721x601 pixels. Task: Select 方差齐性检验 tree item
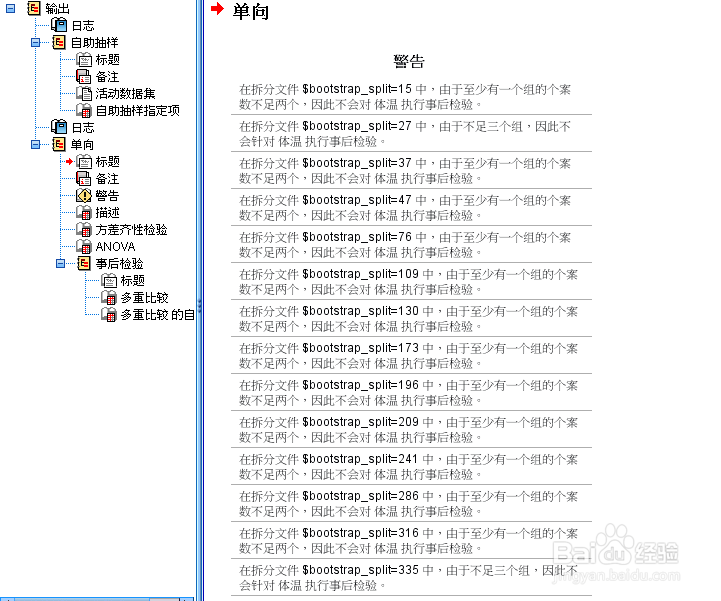[132, 230]
